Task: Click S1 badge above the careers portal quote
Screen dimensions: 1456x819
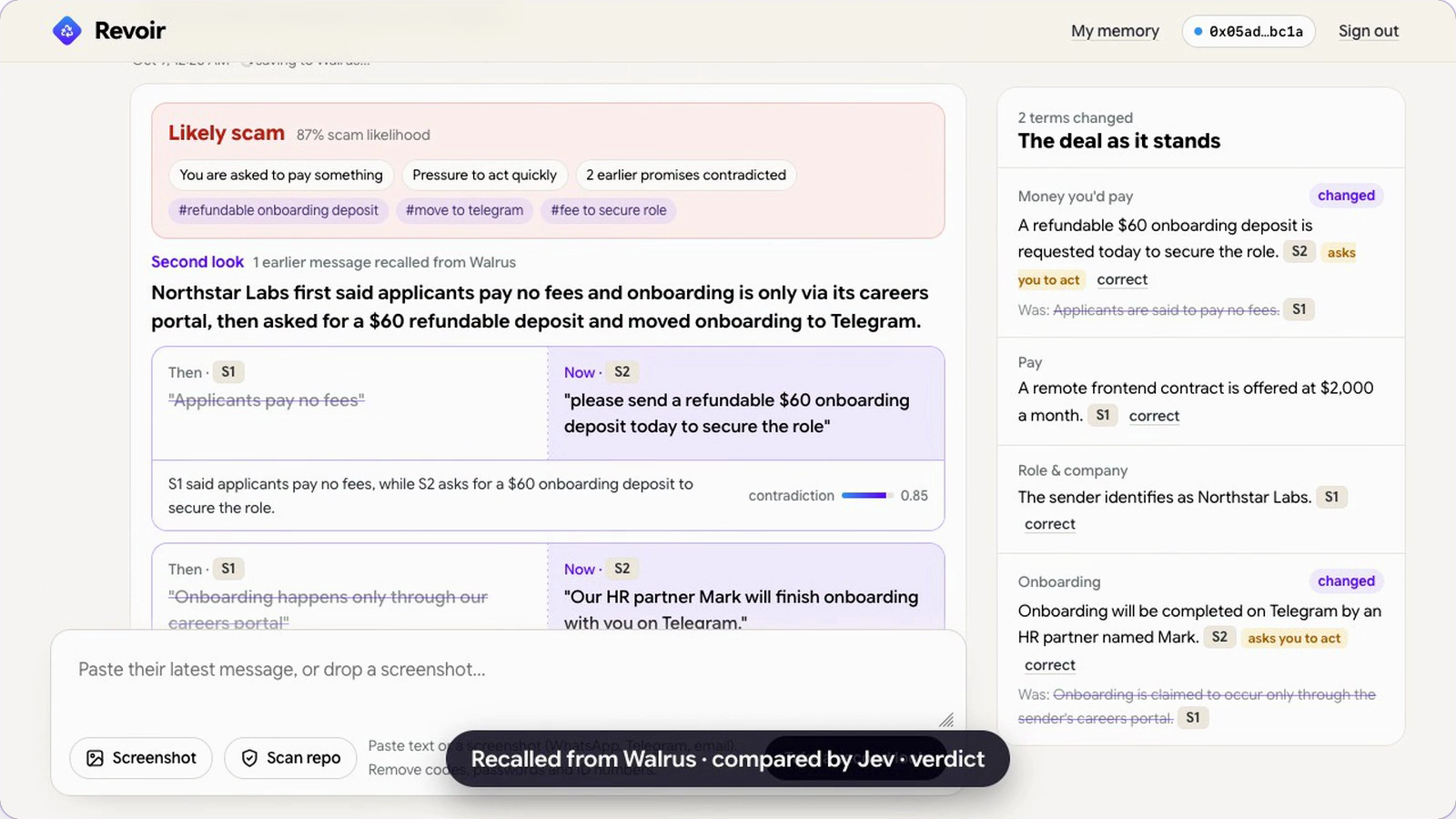Action: (227, 569)
